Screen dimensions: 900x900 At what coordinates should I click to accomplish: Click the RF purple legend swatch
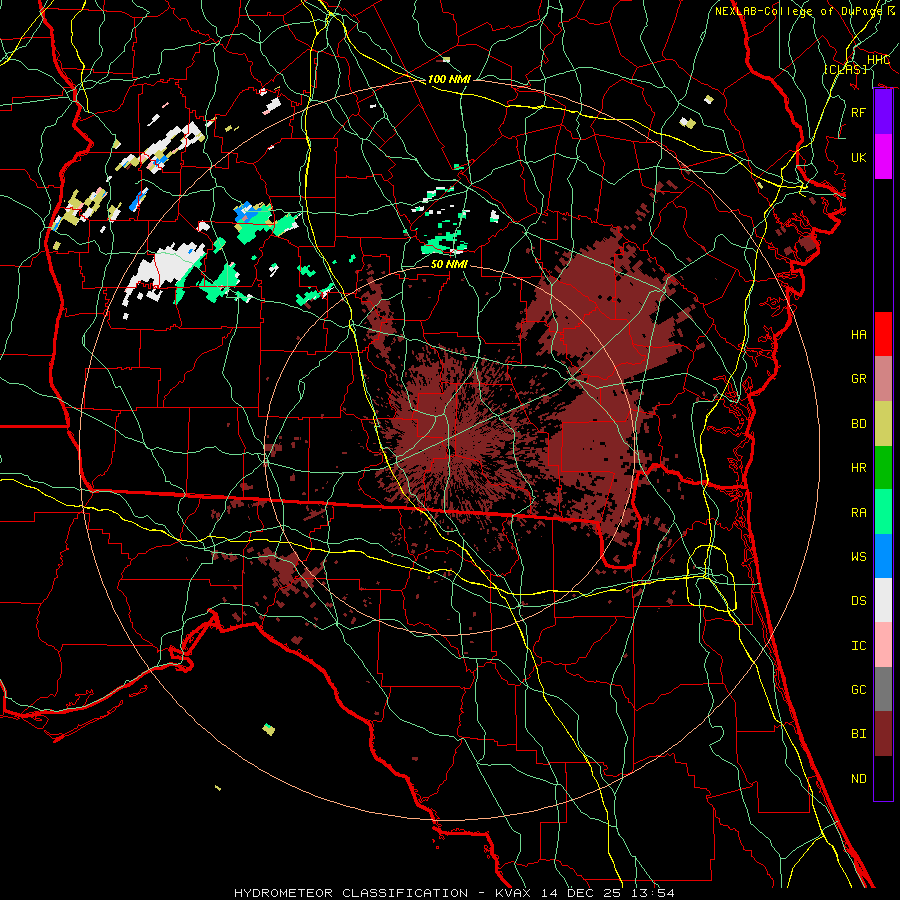[883, 112]
